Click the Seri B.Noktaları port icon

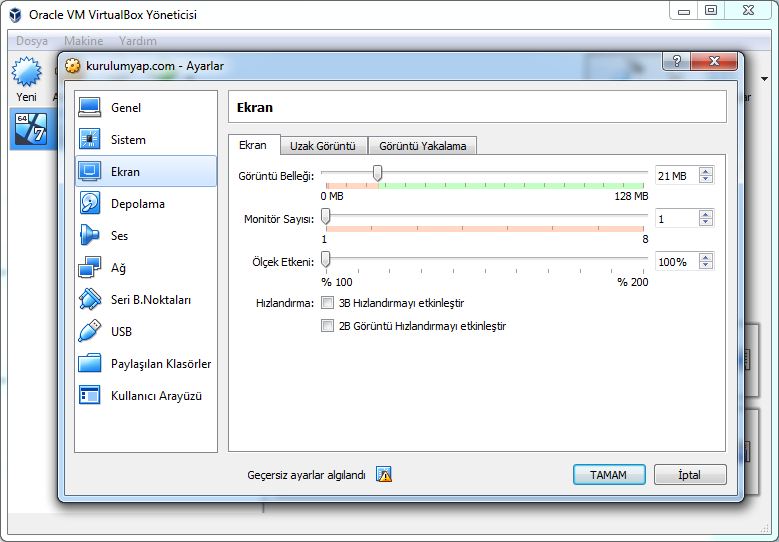[90, 299]
